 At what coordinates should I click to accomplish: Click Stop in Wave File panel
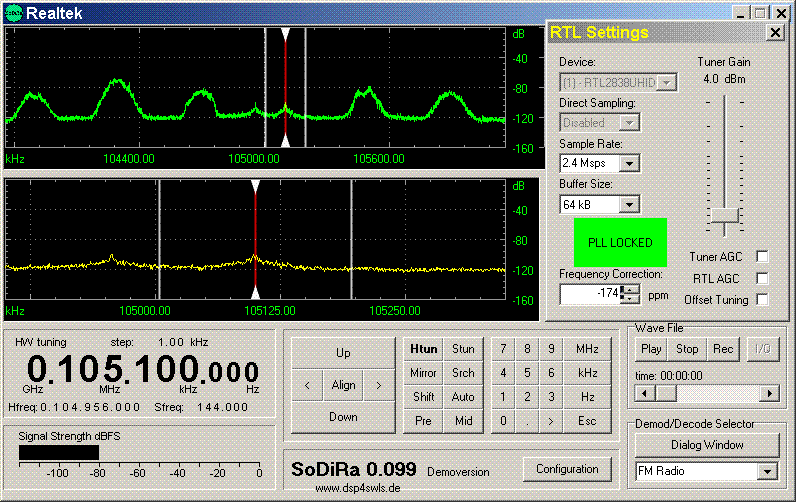coord(687,349)
